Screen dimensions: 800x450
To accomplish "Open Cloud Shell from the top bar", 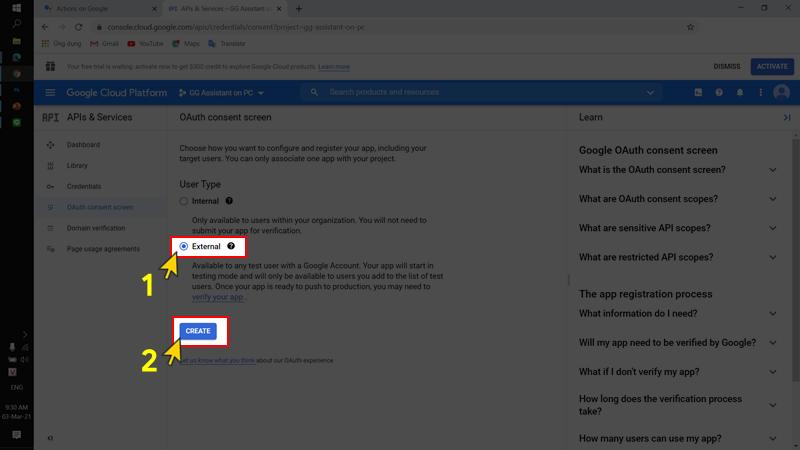I will (698, 93).
